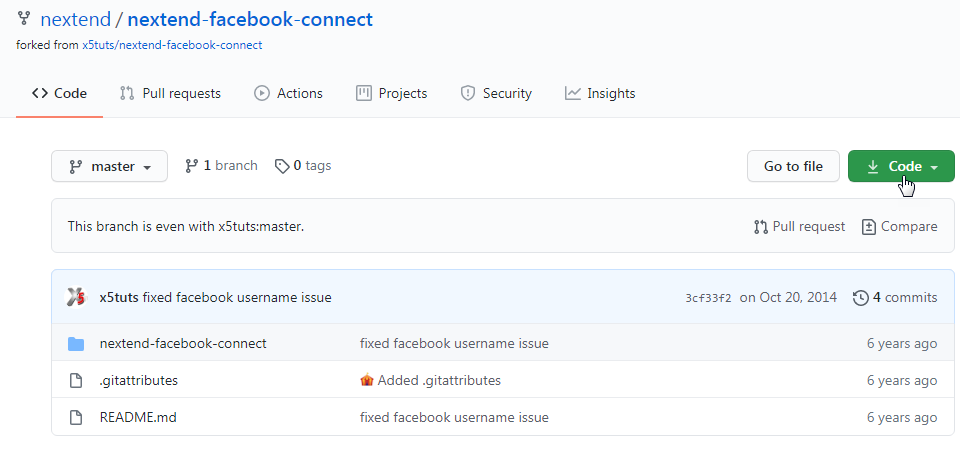Open commit hash 3cf33f2
This screenshot has height=451, width=960.
tap(708, 298)
